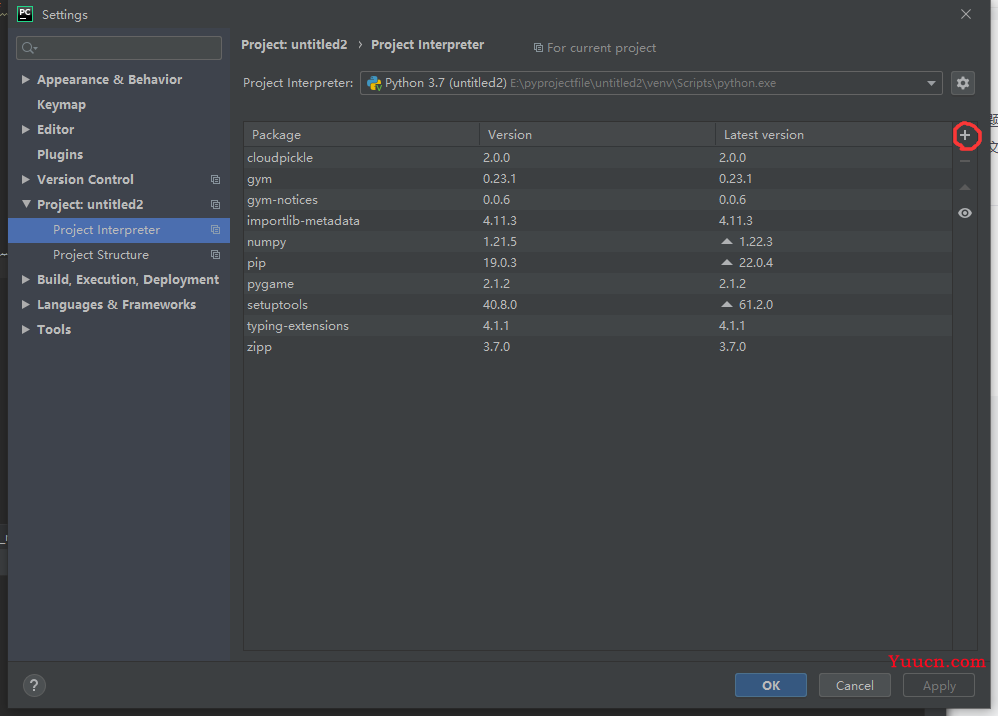Screen dimensions: 998x716
Task: Click the Latest version column header
Action: click(833, 134)
